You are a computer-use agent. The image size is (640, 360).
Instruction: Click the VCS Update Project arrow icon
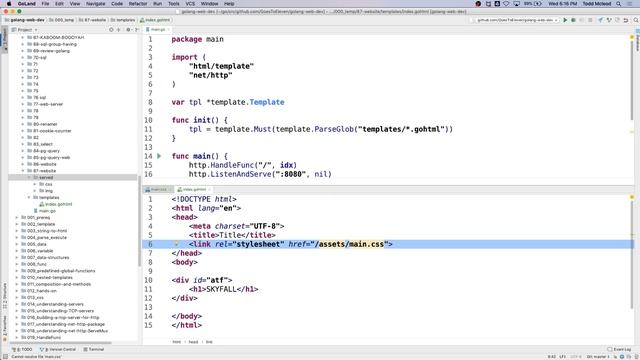(601, 20)
